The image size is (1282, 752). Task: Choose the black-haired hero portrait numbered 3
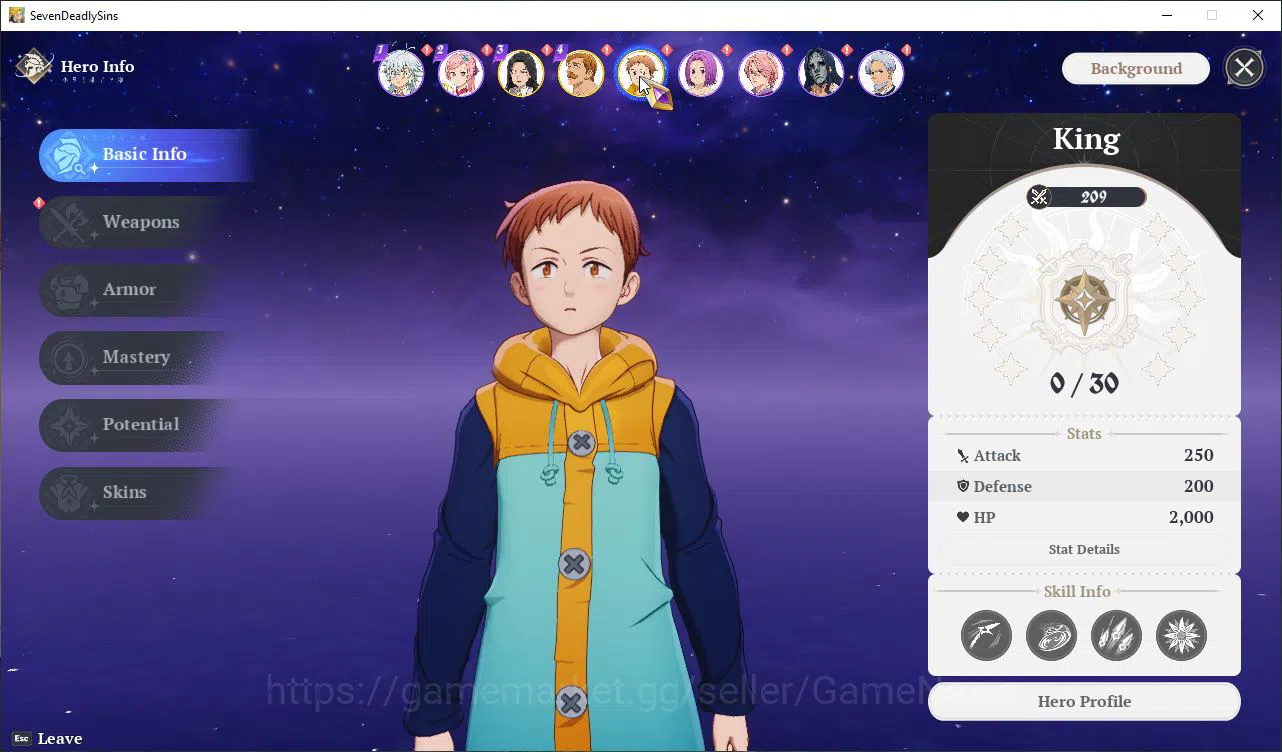(x=521, y=73)
